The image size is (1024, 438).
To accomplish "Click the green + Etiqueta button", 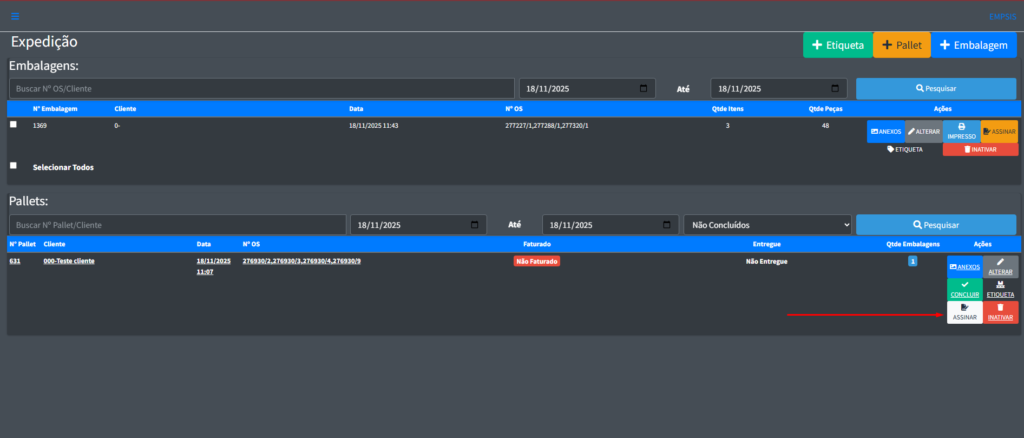I will [837, 45].
